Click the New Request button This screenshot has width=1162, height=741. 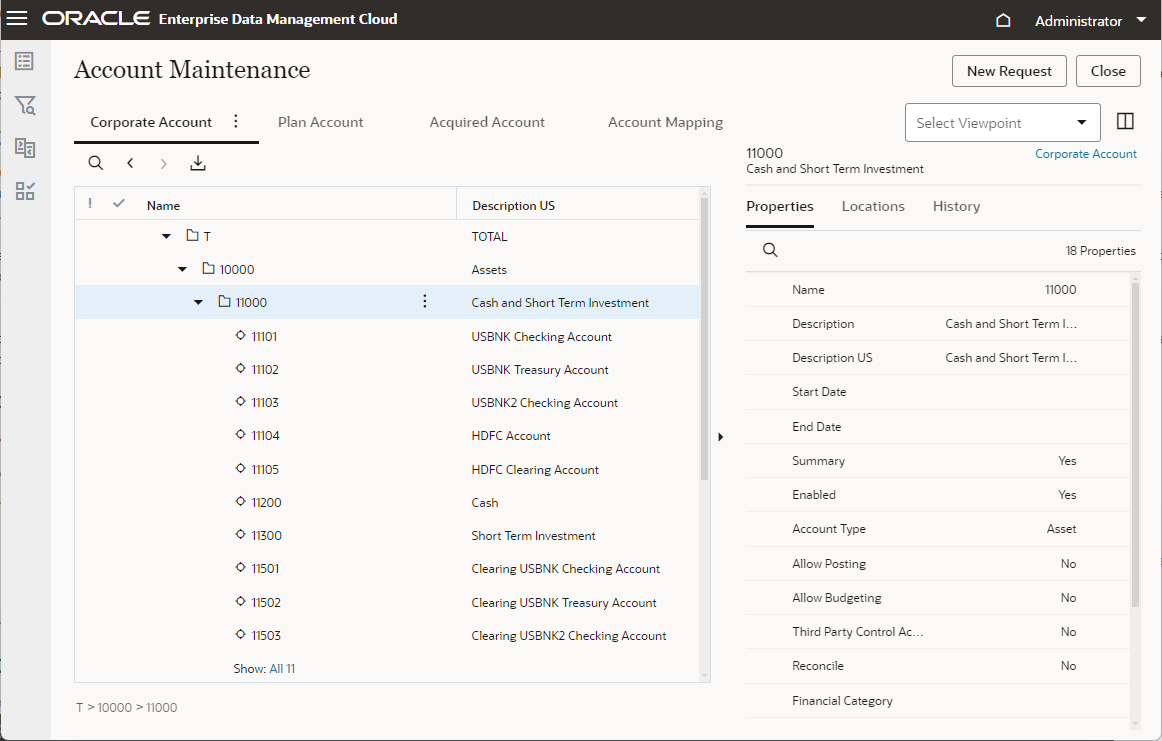[x=1008, y=71]
